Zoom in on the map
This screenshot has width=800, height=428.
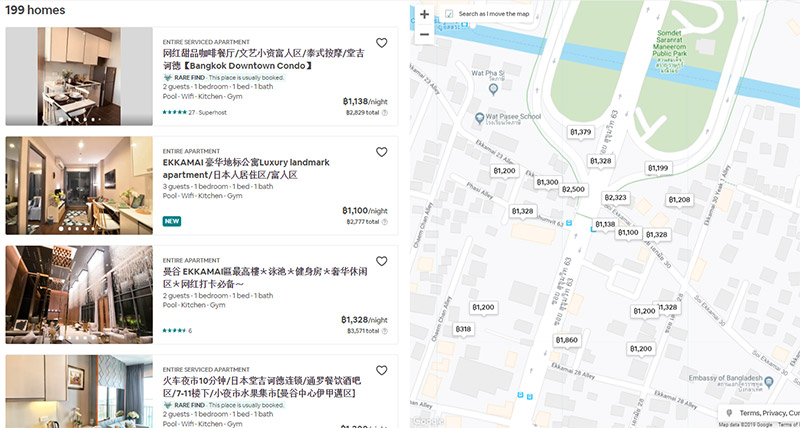click(424, 14)
